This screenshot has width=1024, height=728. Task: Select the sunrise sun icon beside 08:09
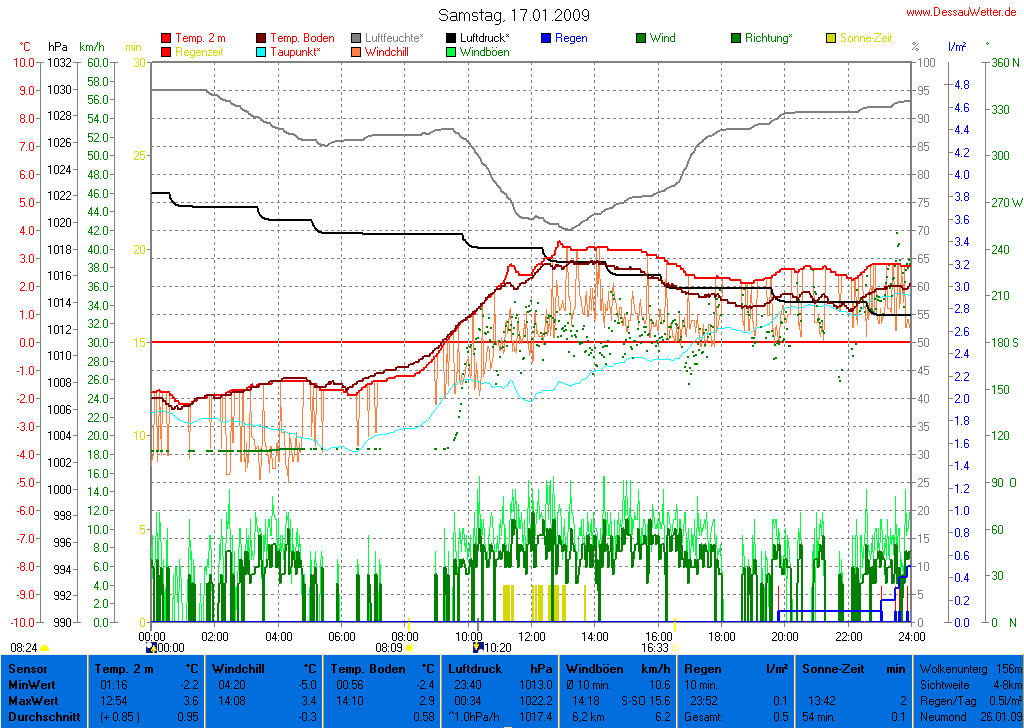[x=409, y=648]
